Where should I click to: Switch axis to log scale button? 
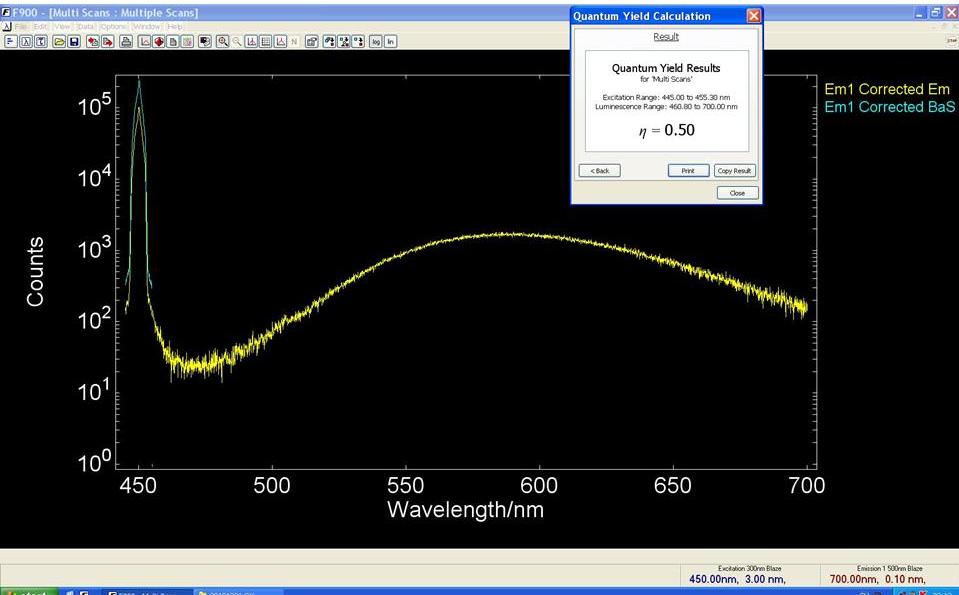(x=376, y=42)
